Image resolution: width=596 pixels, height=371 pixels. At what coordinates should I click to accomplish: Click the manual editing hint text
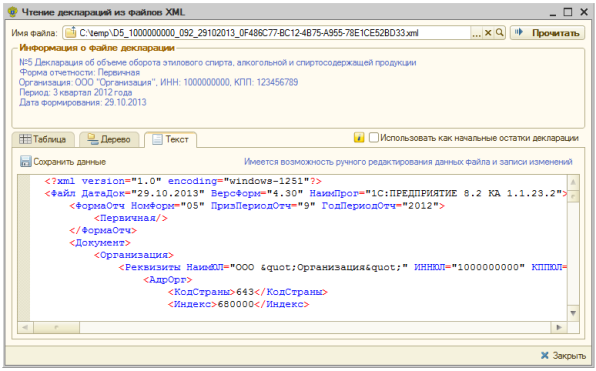click(408, 162)
